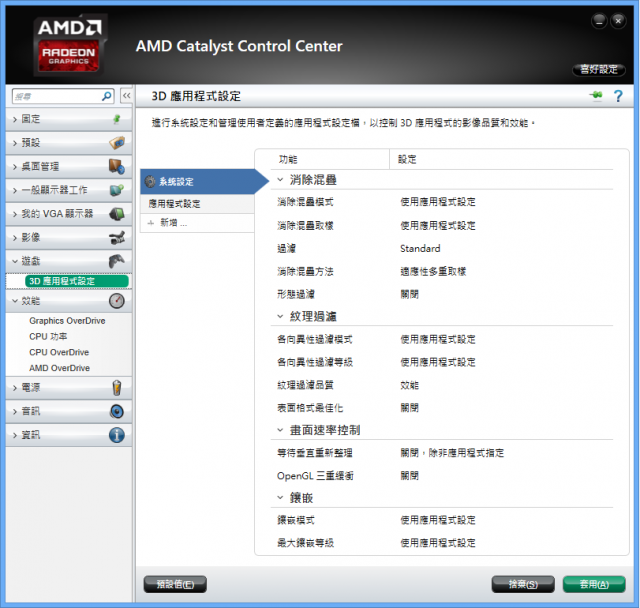The height and width of the screenshot is (608, 640).
Task: Collapse the 紋理過濾 group
Action: pyautogui.click(x=280, y=316)
